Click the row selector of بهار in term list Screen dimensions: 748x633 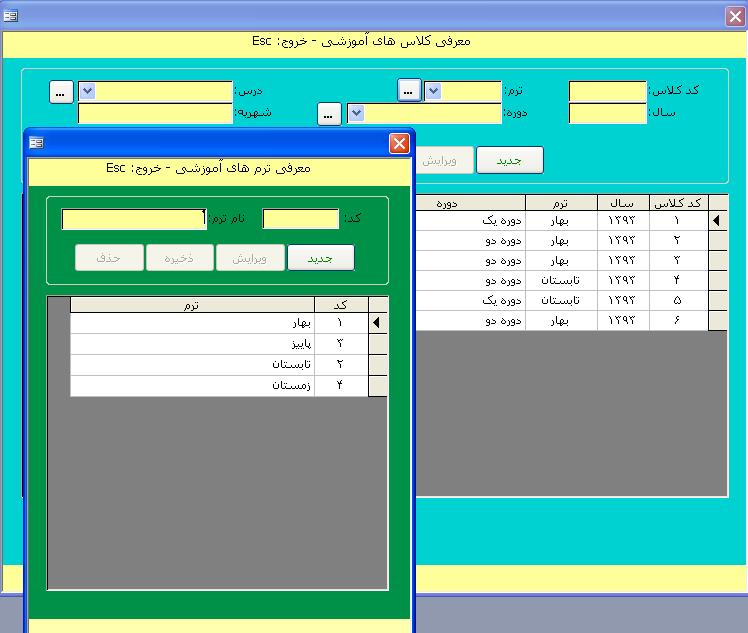[x=378, y=323]
